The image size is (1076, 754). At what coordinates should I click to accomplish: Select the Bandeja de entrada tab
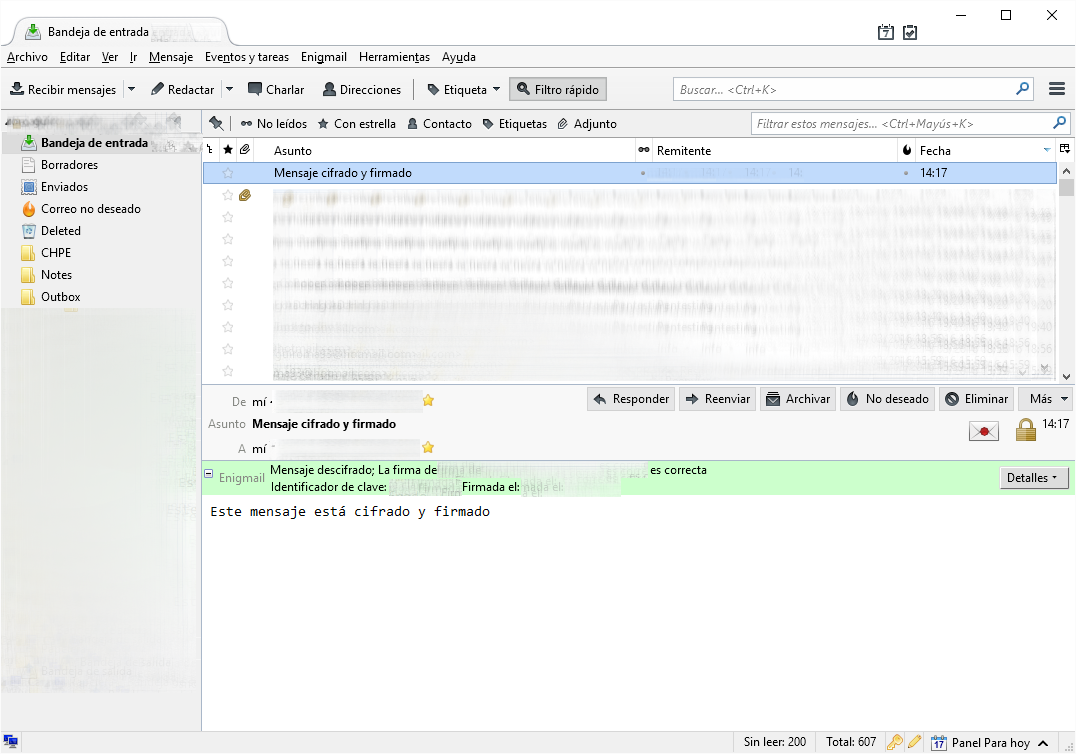[x=120, y=32]
